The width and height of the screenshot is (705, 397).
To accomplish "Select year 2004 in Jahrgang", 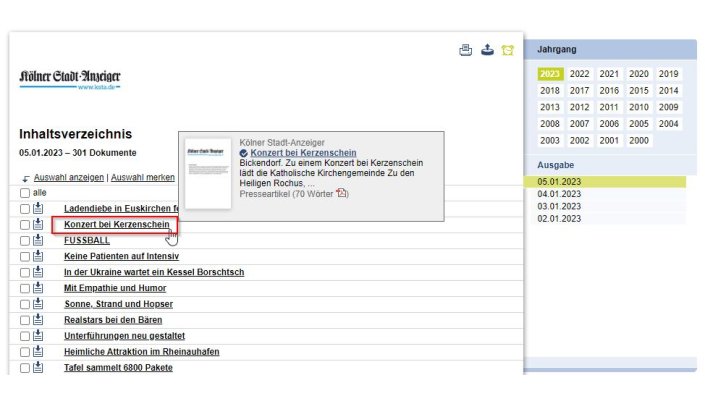I will (x=669, y=124).
